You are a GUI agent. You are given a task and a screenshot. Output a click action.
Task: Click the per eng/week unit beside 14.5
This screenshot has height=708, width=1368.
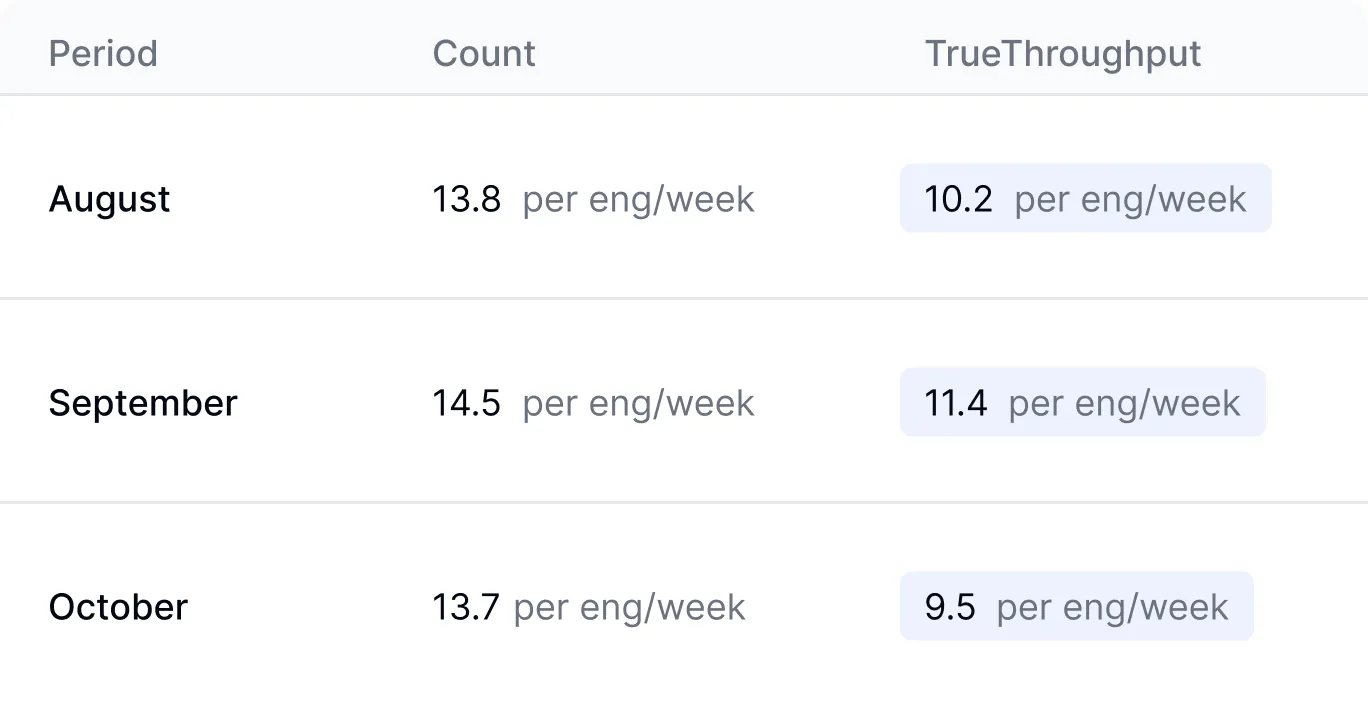tap(638, 403)
